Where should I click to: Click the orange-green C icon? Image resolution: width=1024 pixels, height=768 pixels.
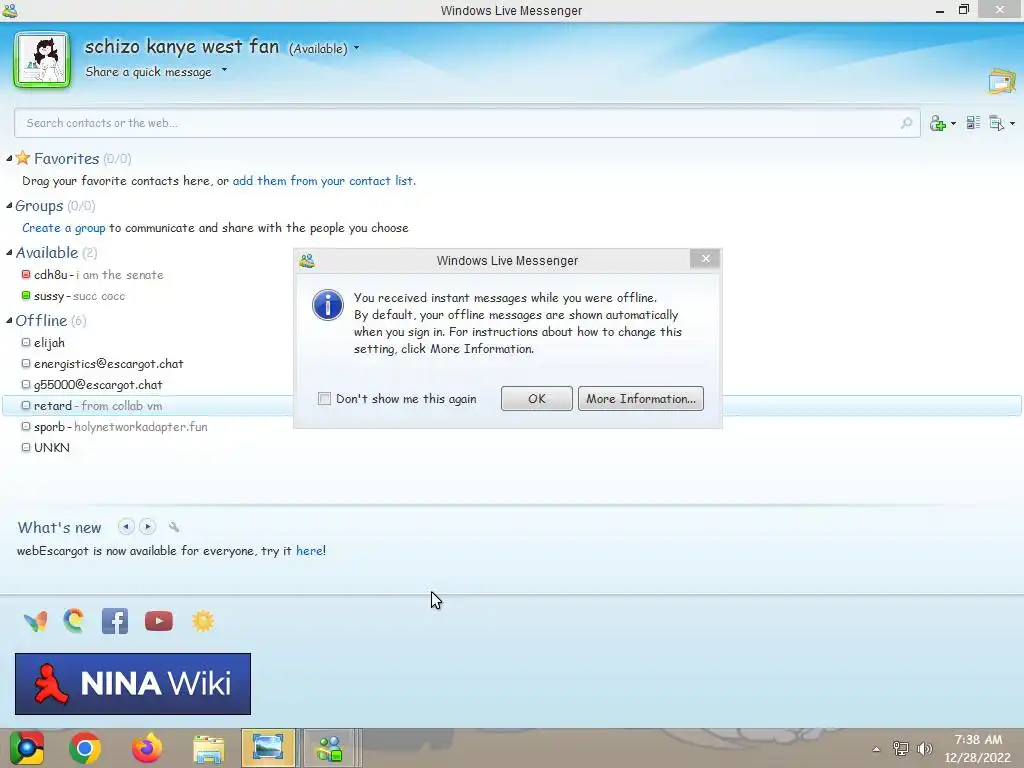click(x=74, y=621)
